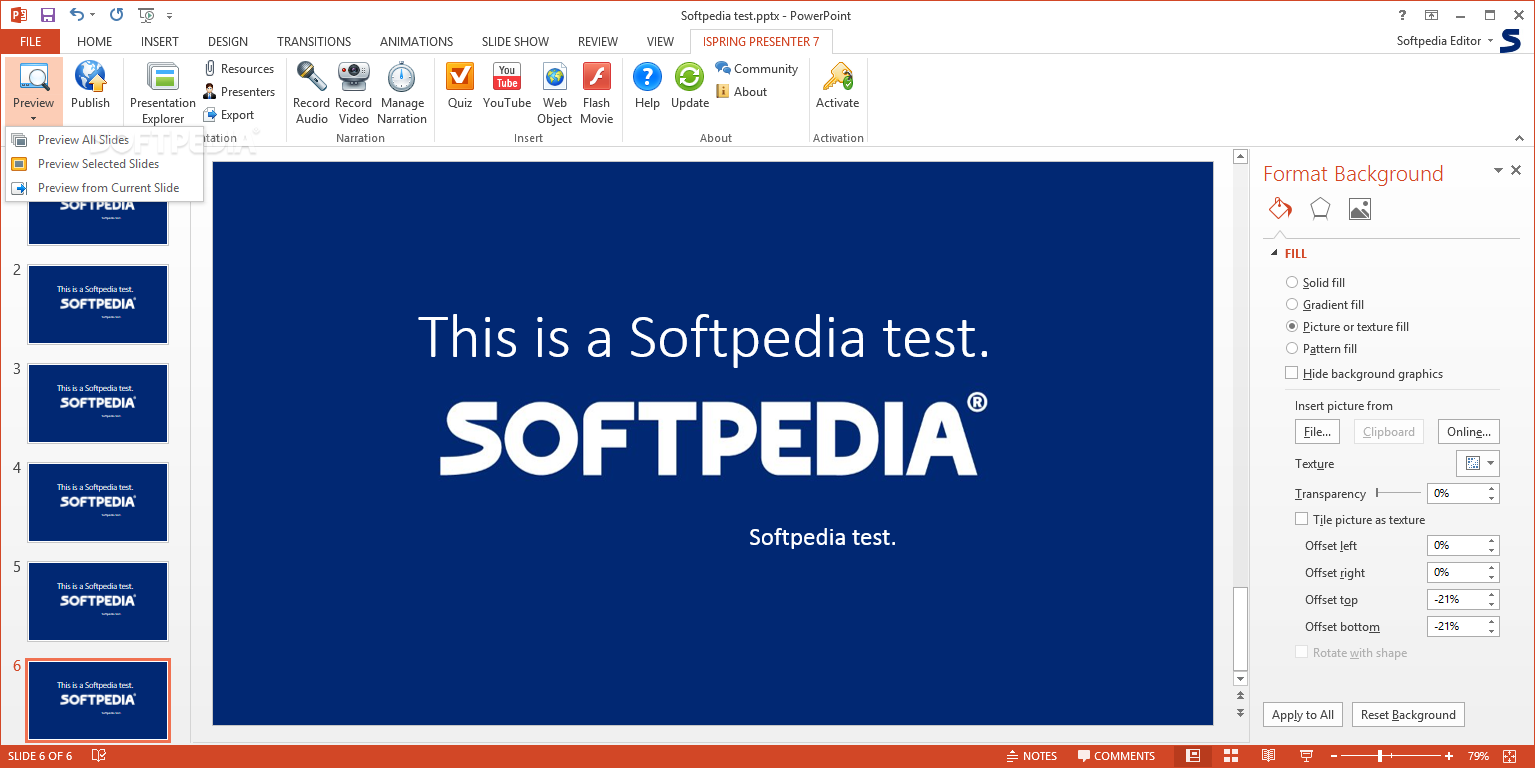Select Picture or texture fill option
The width and height of the screenshot is (1535, 768).
pyautogui.click(x=1347, y=327)
